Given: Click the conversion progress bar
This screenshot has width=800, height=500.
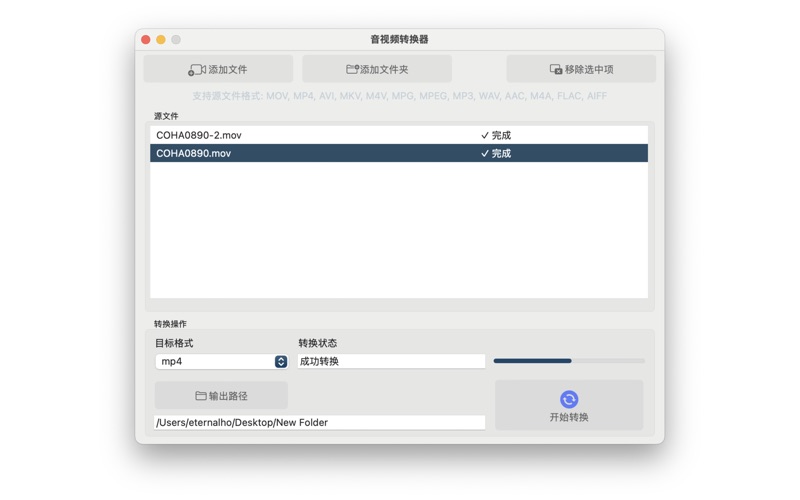Looking at the screenshot, I should click(x=568, y=361).
